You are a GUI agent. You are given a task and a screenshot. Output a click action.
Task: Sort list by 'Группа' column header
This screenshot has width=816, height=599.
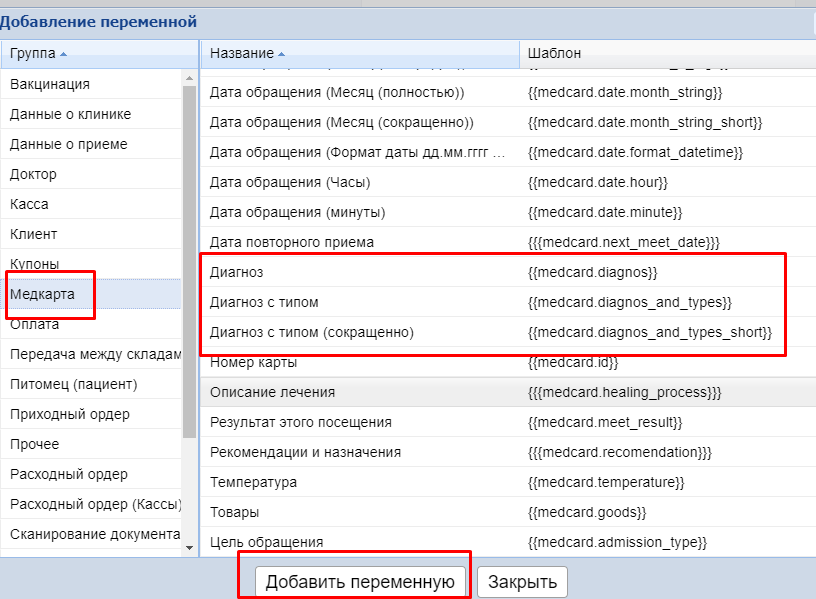coord(33,53)
